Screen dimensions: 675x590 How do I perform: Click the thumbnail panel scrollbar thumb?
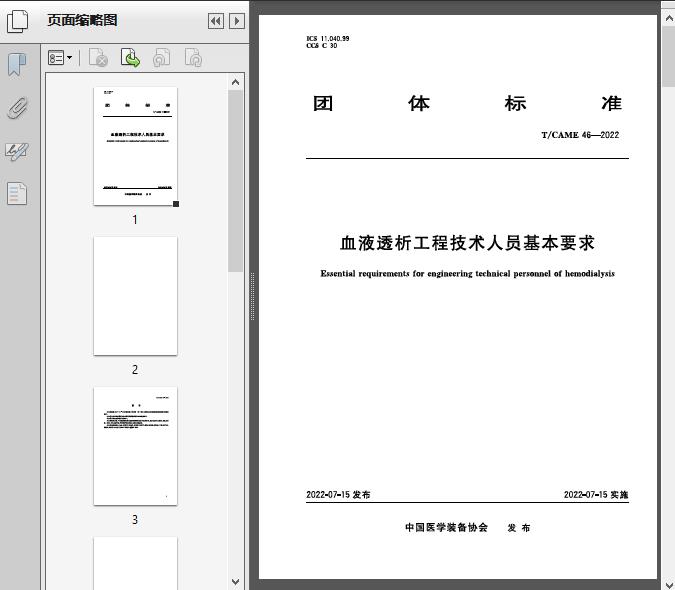235,181
